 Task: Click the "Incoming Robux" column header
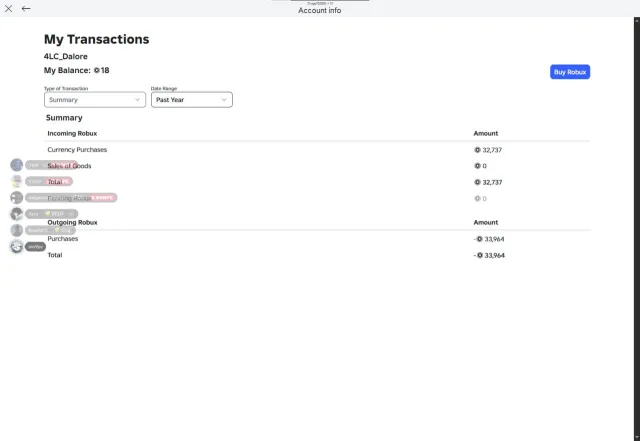click(72, 134)
